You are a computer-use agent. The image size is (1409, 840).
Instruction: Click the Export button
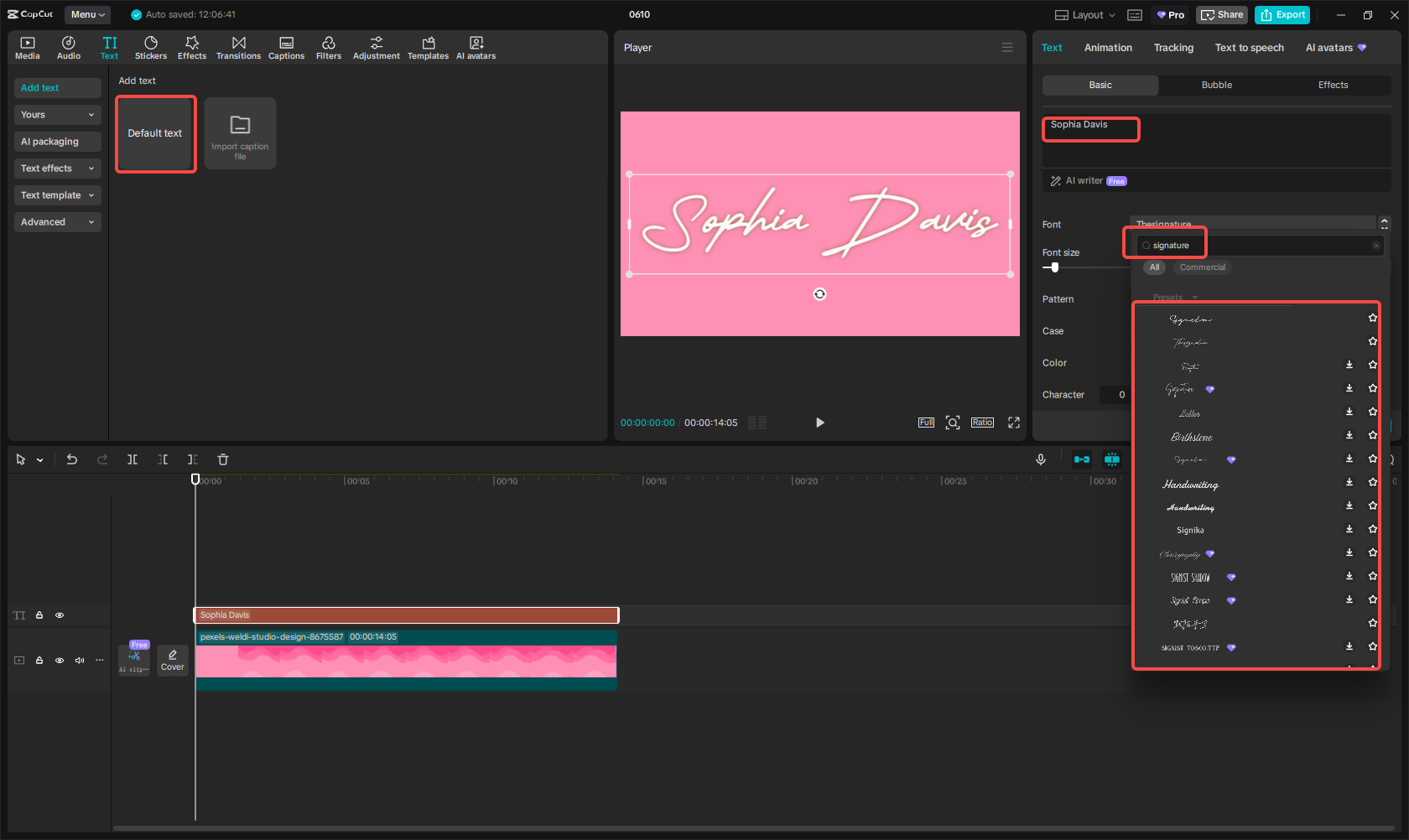pos(1282,14)
